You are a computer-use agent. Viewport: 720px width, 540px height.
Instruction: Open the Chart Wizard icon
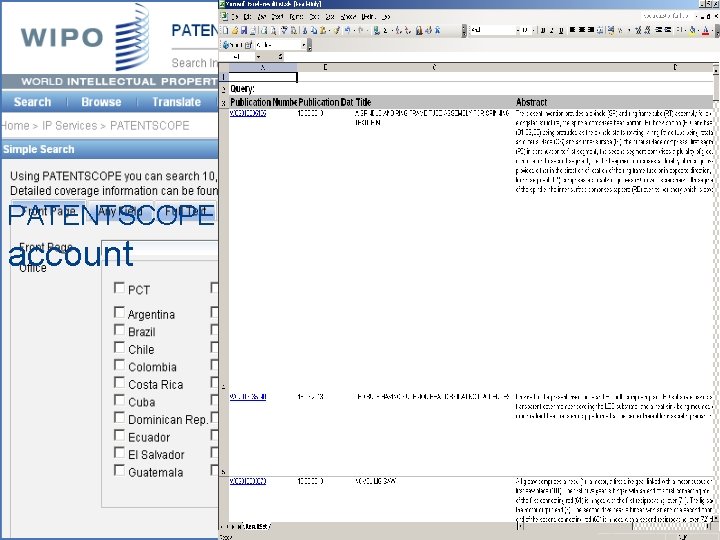(418, 30)
